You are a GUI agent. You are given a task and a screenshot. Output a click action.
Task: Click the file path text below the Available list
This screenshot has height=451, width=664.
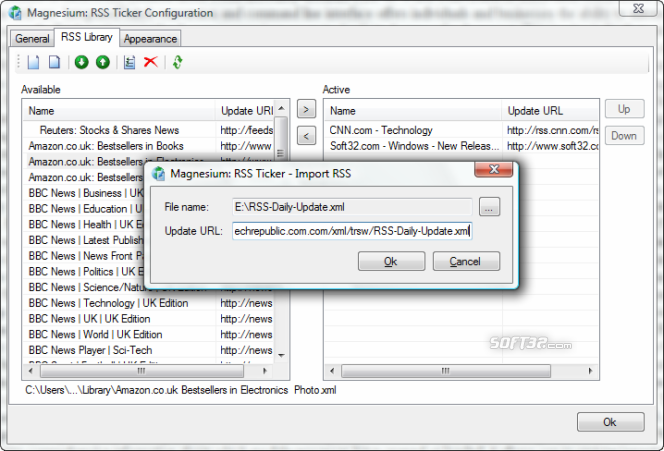180,390
